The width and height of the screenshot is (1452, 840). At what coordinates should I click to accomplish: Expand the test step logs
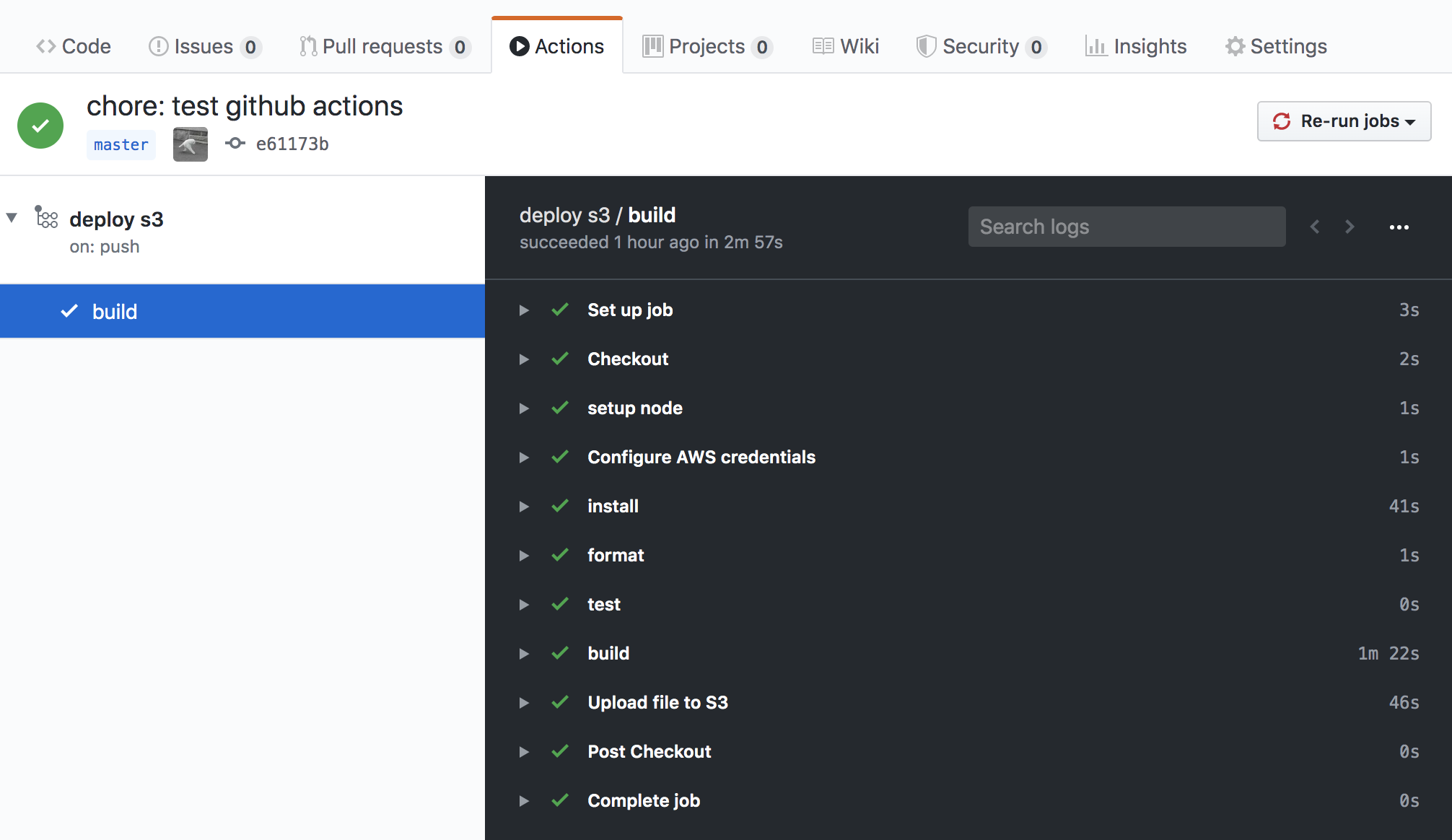point(524,605)
